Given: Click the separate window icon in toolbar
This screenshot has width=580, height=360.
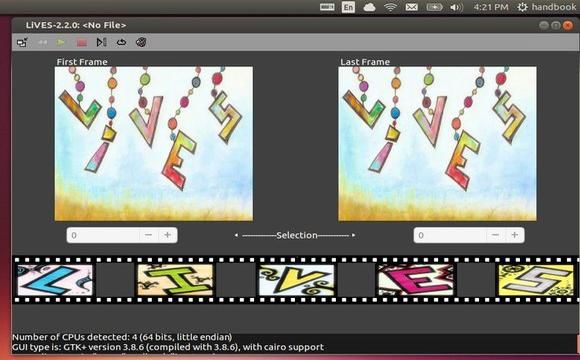Looking at the screenshot, I should click(22, 43).
